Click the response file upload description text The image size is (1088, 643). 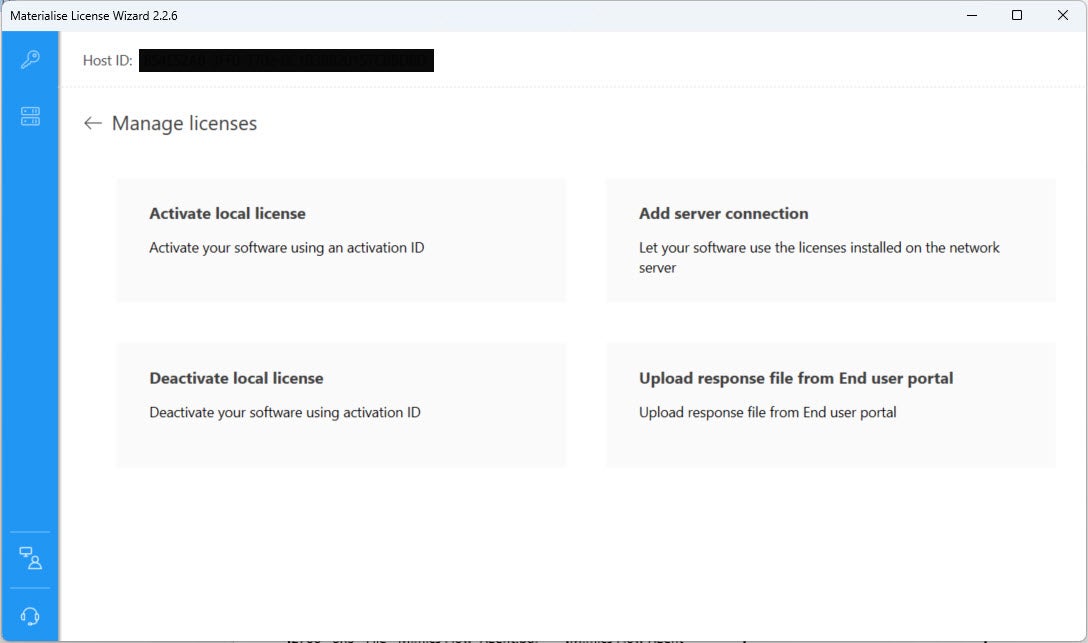(x=767, y=412)
